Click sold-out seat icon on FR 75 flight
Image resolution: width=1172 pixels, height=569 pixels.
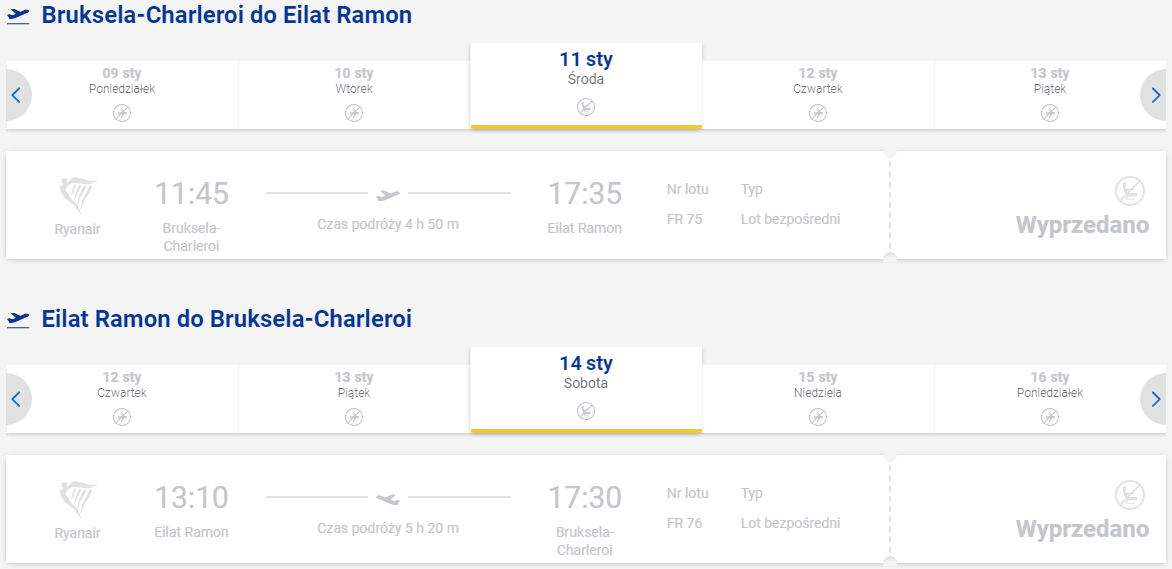[1129, 191]
